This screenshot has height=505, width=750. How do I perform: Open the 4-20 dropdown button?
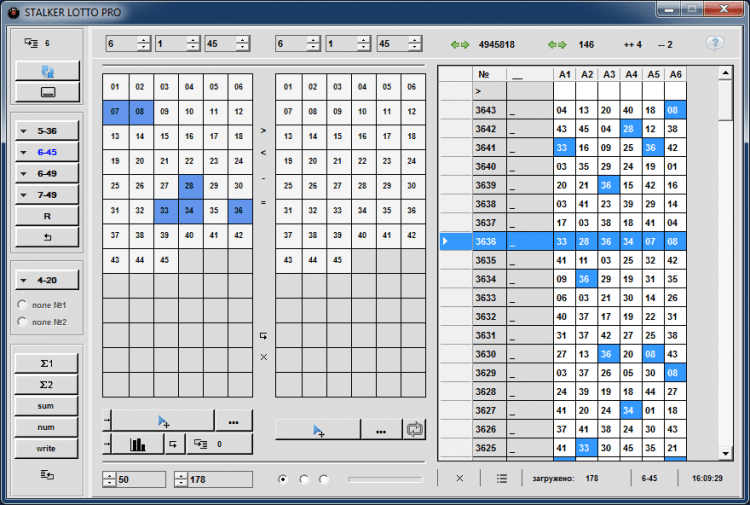point(48,281)
